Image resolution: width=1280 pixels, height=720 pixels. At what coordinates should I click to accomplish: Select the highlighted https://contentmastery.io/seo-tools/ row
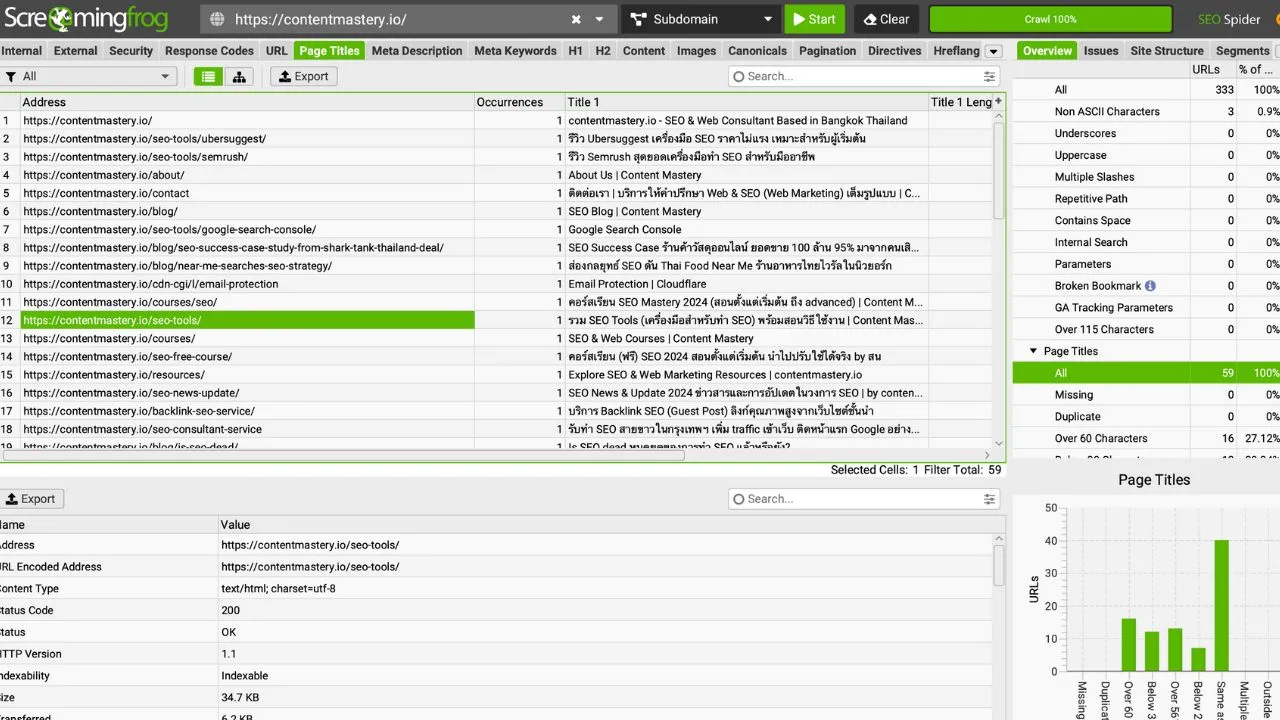(247, 320)
